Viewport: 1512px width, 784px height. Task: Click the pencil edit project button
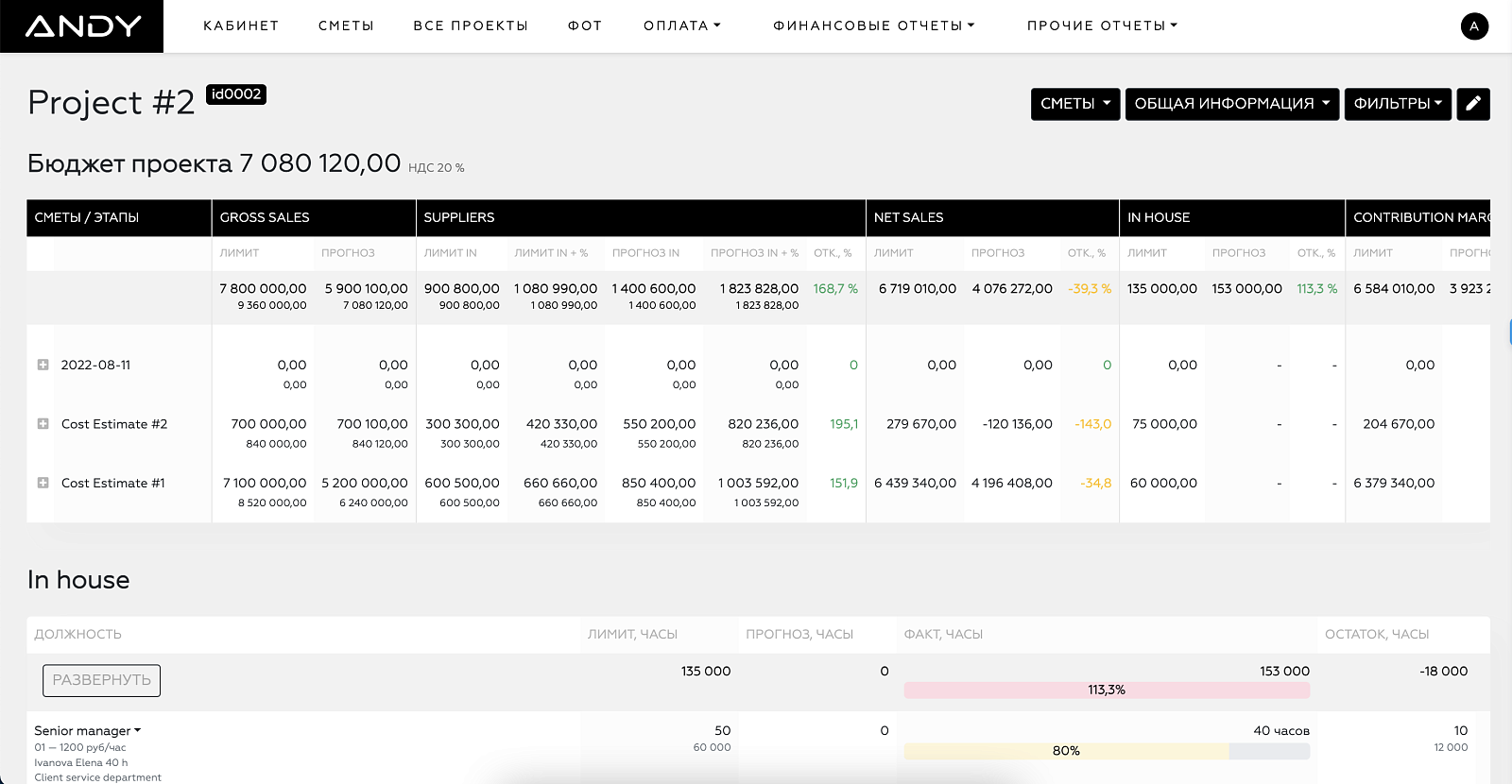1473,104
